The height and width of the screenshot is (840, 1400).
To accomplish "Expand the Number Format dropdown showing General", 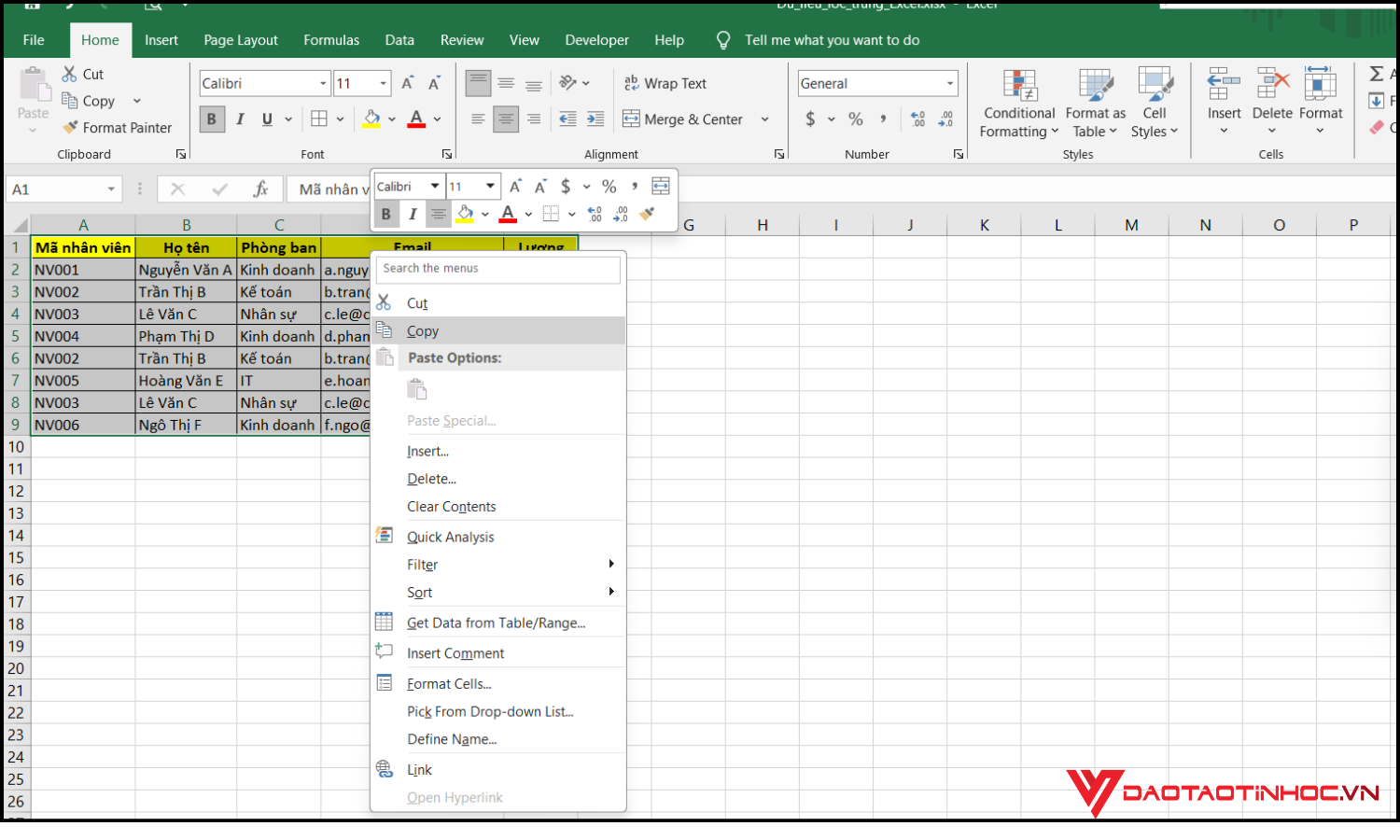I will coord(951,83).
